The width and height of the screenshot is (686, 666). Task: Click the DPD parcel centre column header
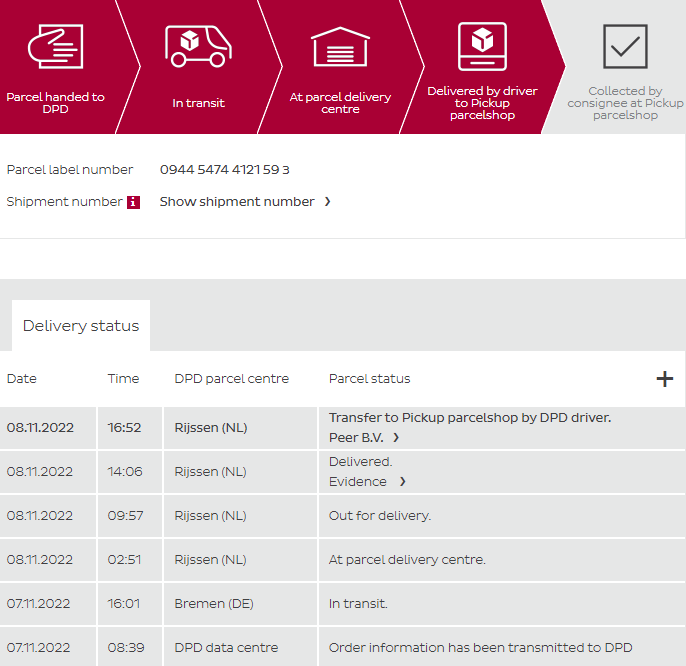231,379
